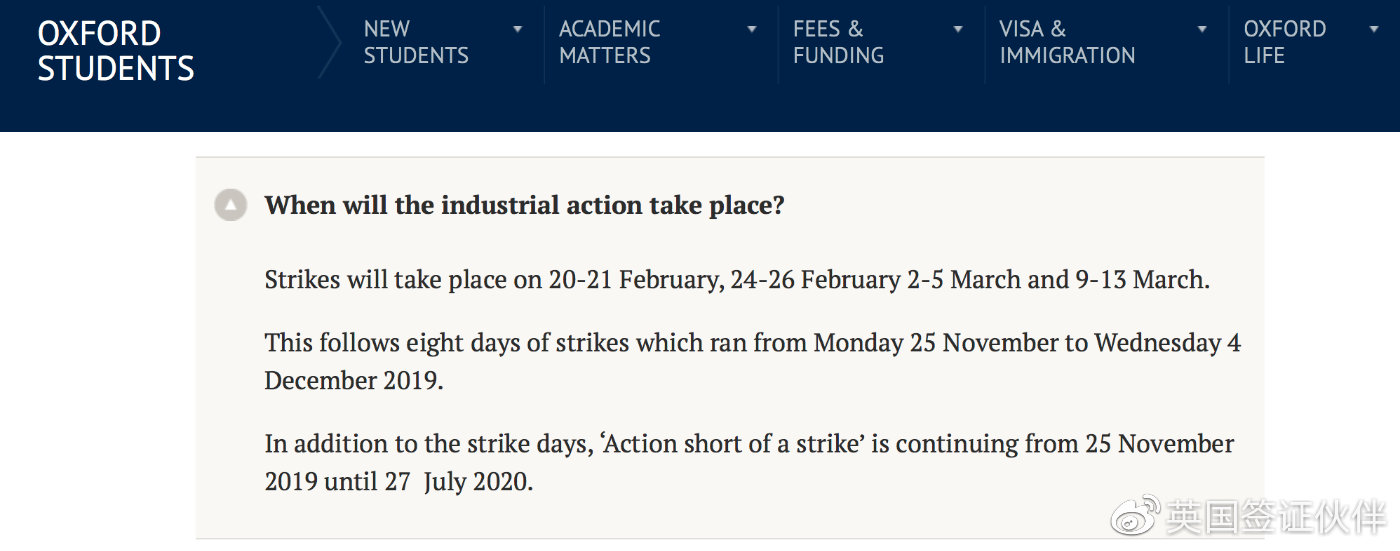Expand the Academic Matters dropdown arrow

[x=752, y=29]
